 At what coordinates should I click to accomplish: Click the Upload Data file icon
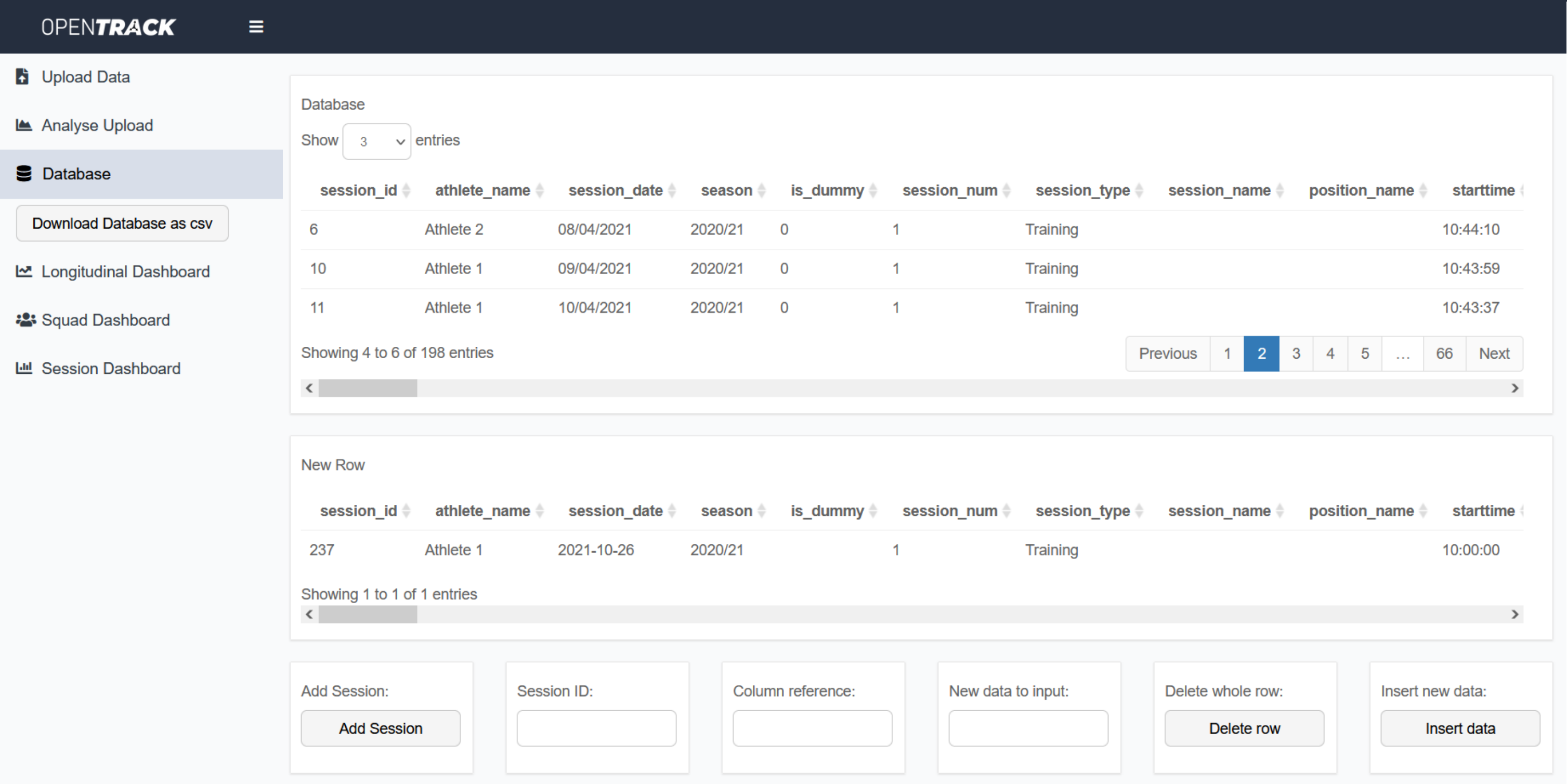pyautogui.click(x=22, y=76)
